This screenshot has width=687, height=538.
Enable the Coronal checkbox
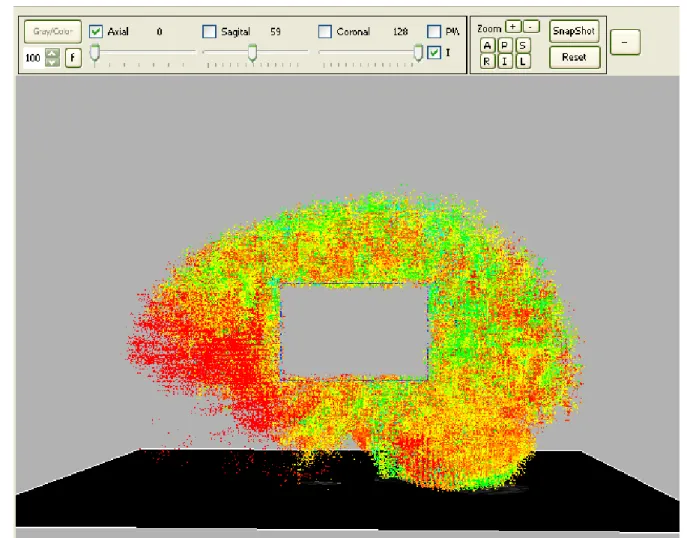[325, 32]
